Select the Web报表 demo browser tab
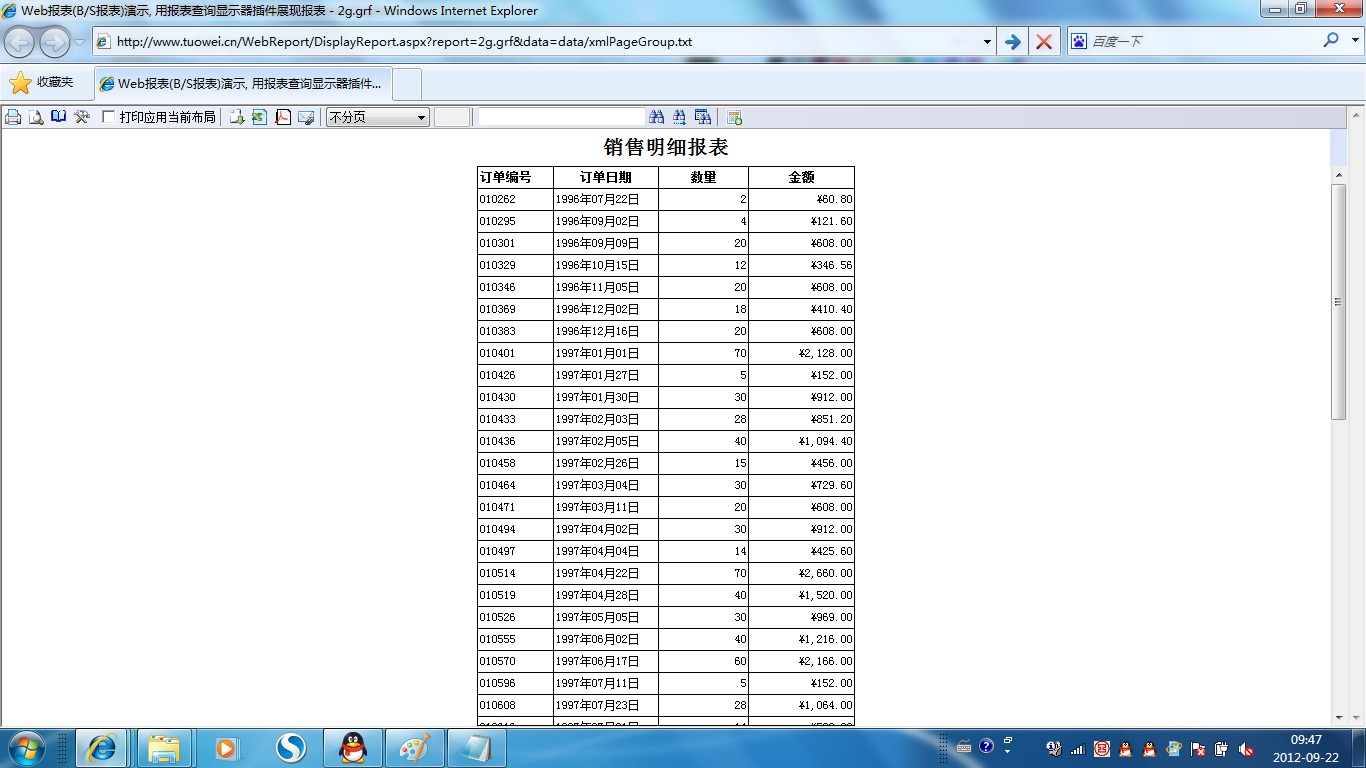The image size is (1366, 768). click(242, 84)
